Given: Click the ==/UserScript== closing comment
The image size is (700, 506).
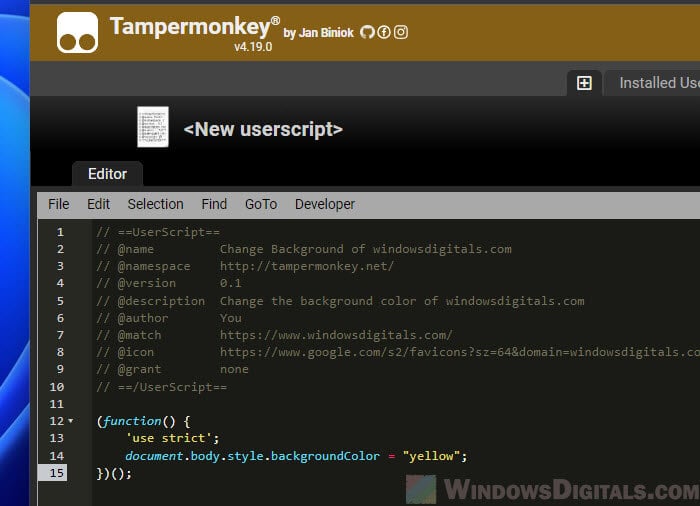Looking at the screenshot, I should (162, 387).
